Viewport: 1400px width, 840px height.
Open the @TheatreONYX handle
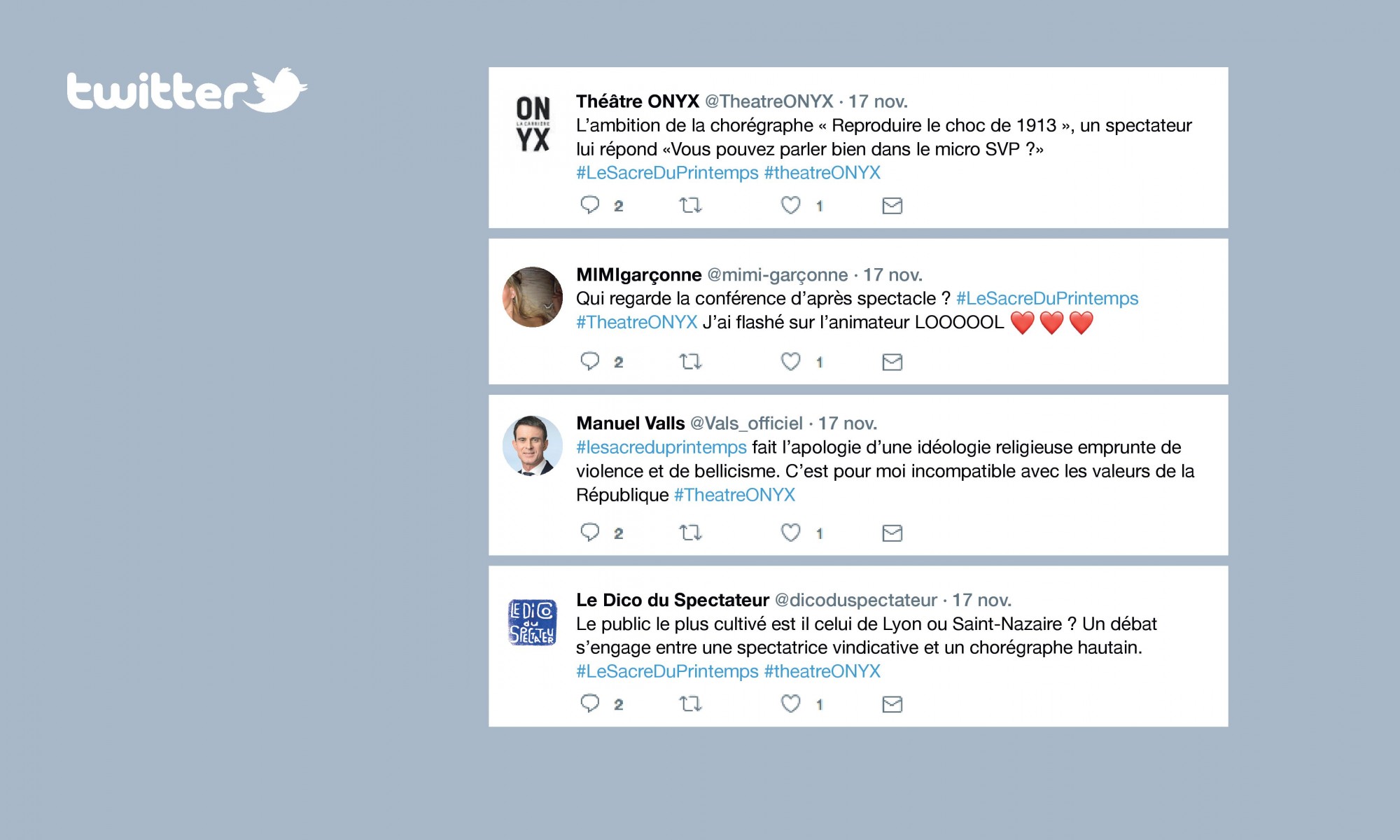pos(769,101)
